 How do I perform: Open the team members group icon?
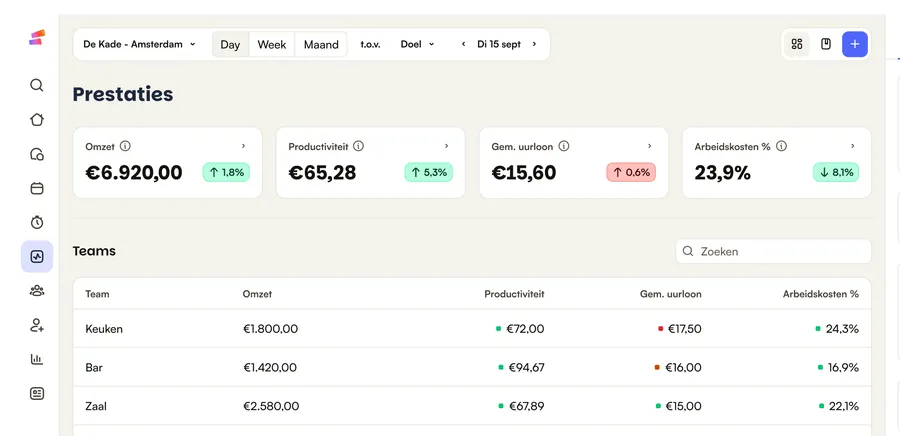click(x=37, y=291)
